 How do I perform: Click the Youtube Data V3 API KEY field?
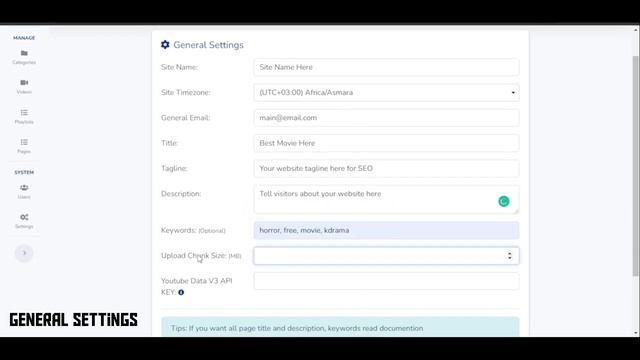click(x=386, y=281)
